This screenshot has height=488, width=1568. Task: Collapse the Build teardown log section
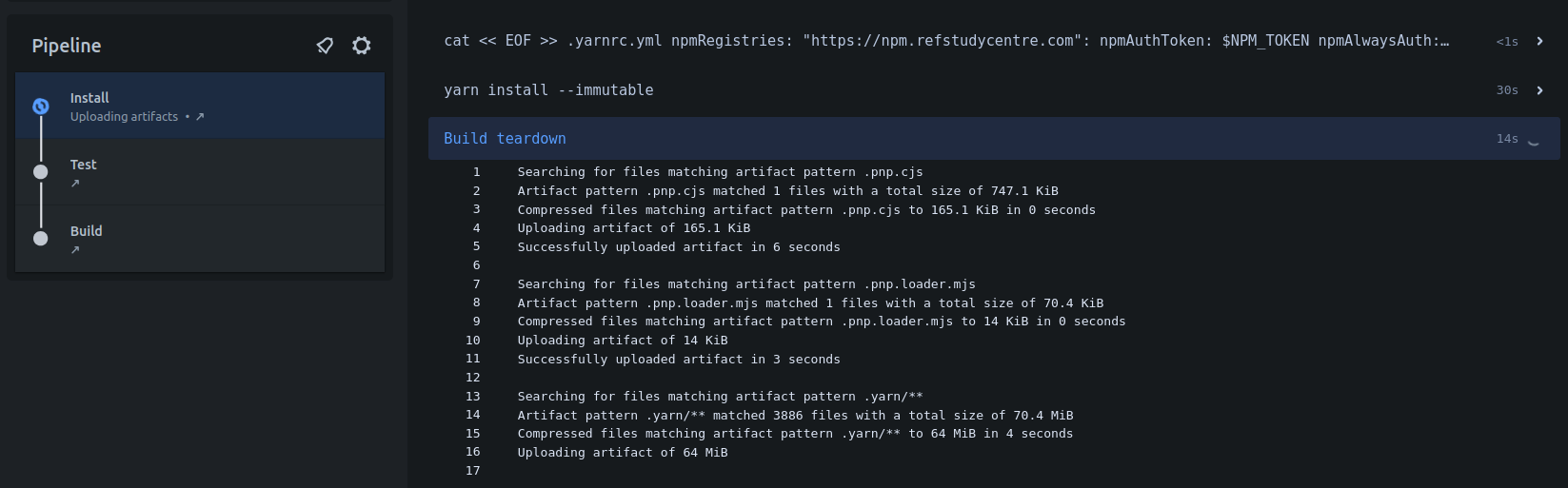point(994,139)
